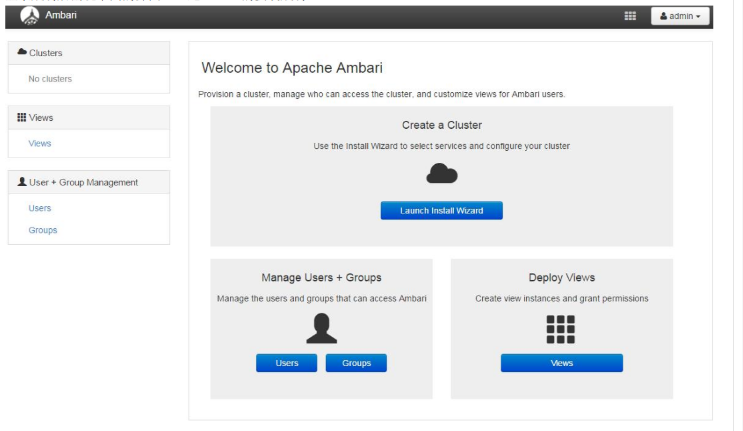The width and height of the screenshot is (743, 431).
Task: Click the Ambari brand text in navbar
Action: pyautogui.click(x=61, y=15)
